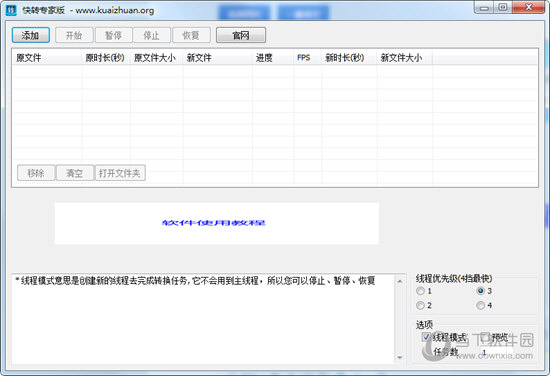
Task: Toggle the 预览 preview checkbox
Action: click(485, 337)
